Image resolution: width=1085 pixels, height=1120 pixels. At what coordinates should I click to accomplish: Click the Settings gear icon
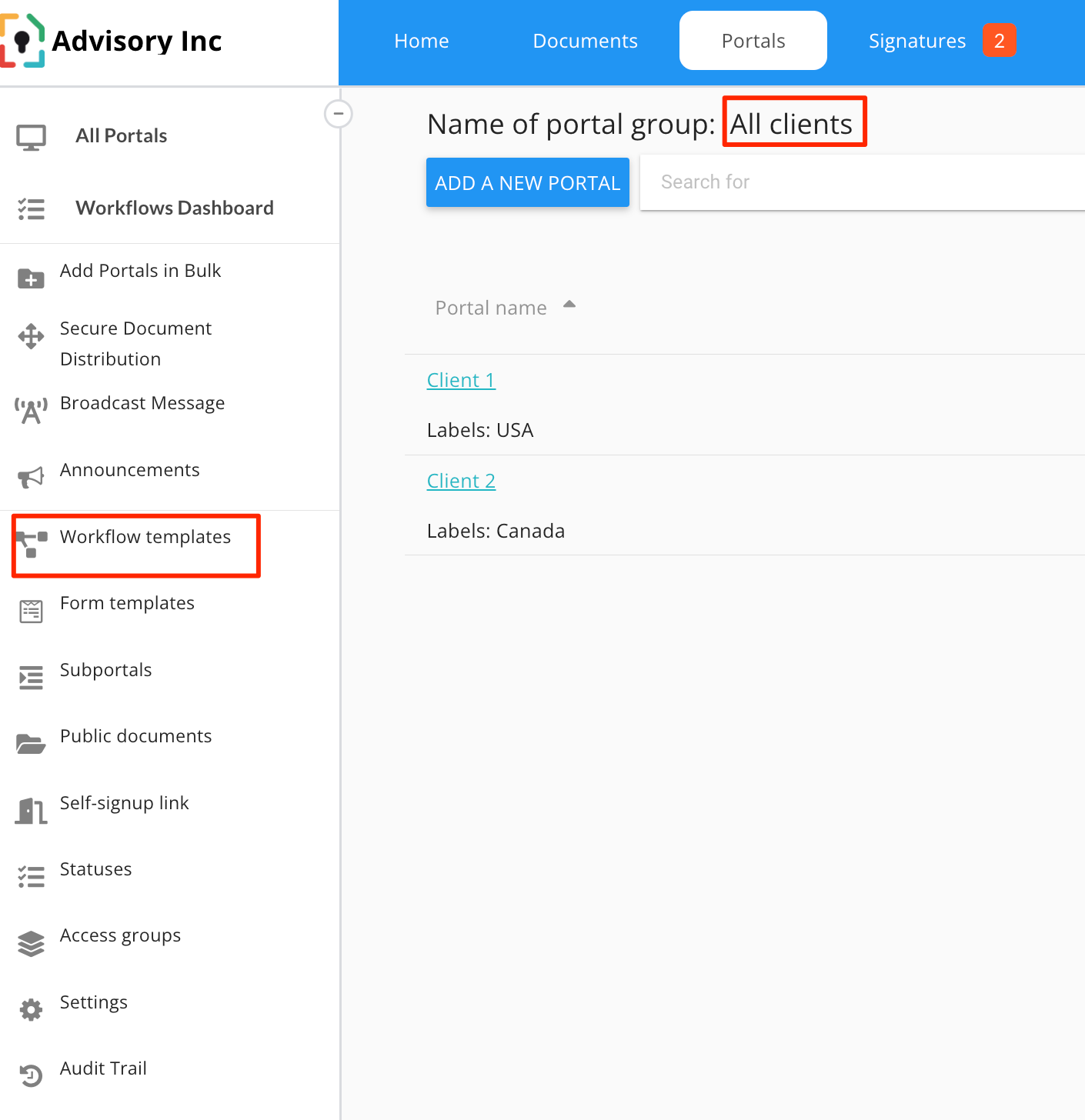tap(31, 1009)
